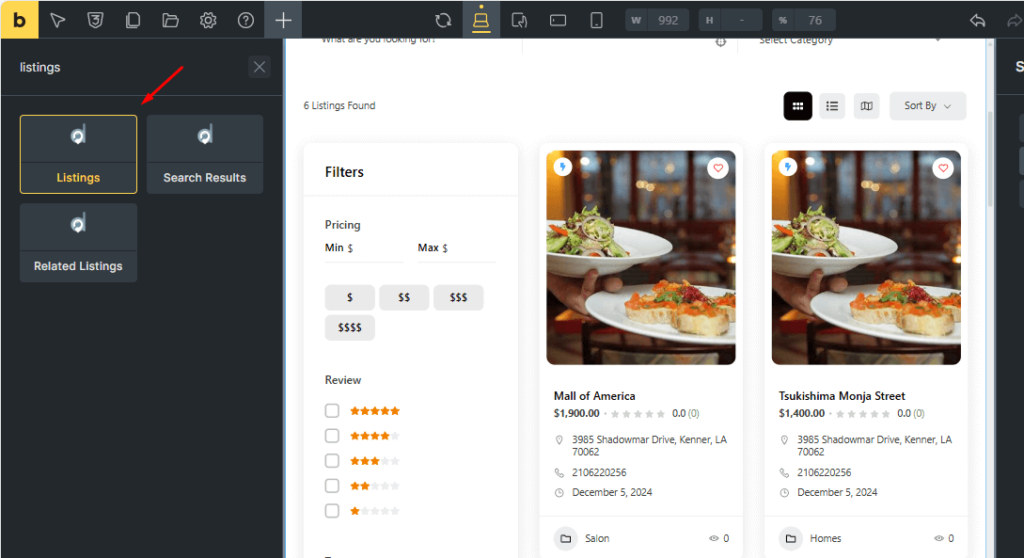Click the location crosshair icon in search

[x=720, y=42]
